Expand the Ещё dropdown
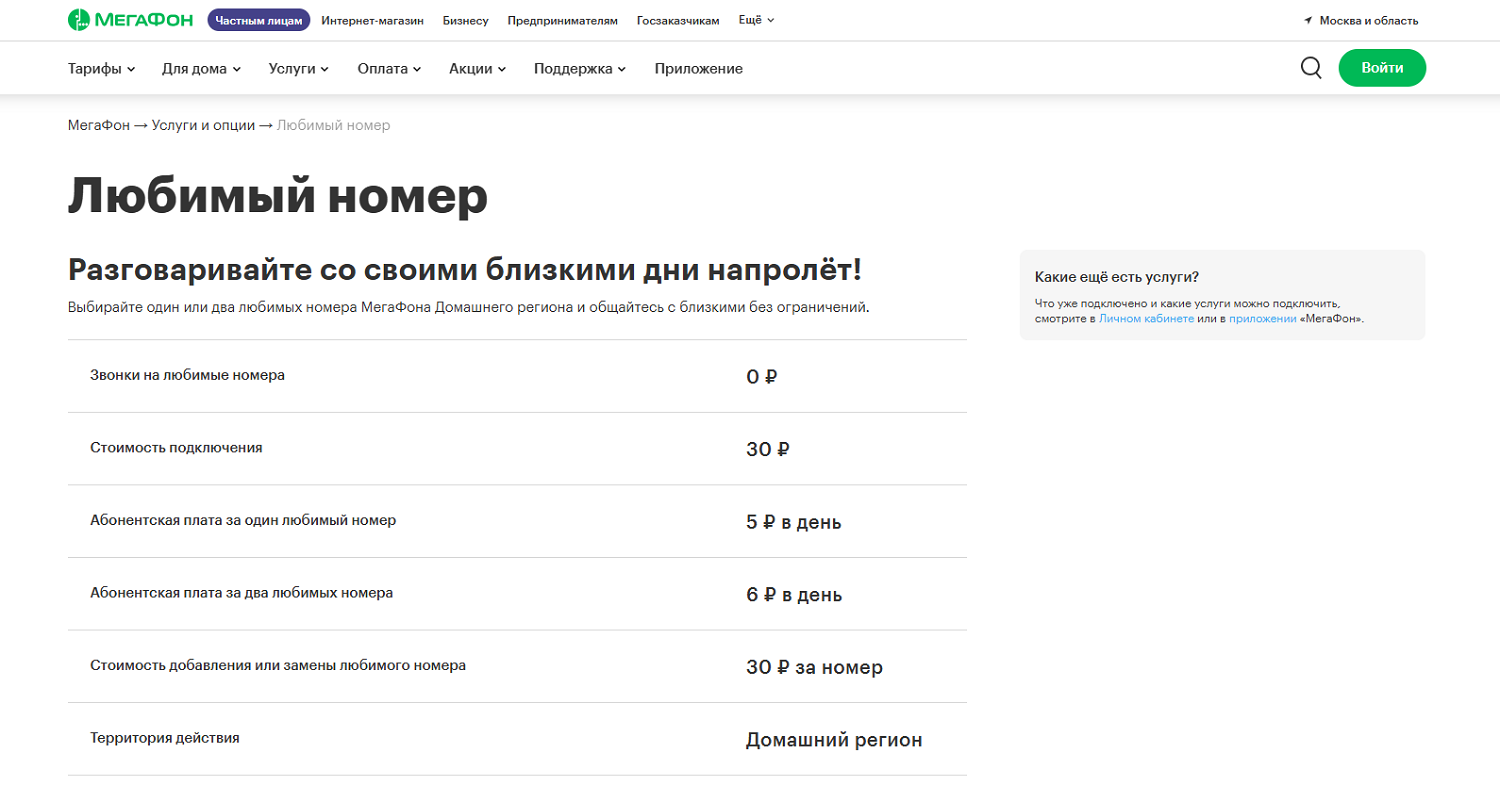 (x=756, y=20)
